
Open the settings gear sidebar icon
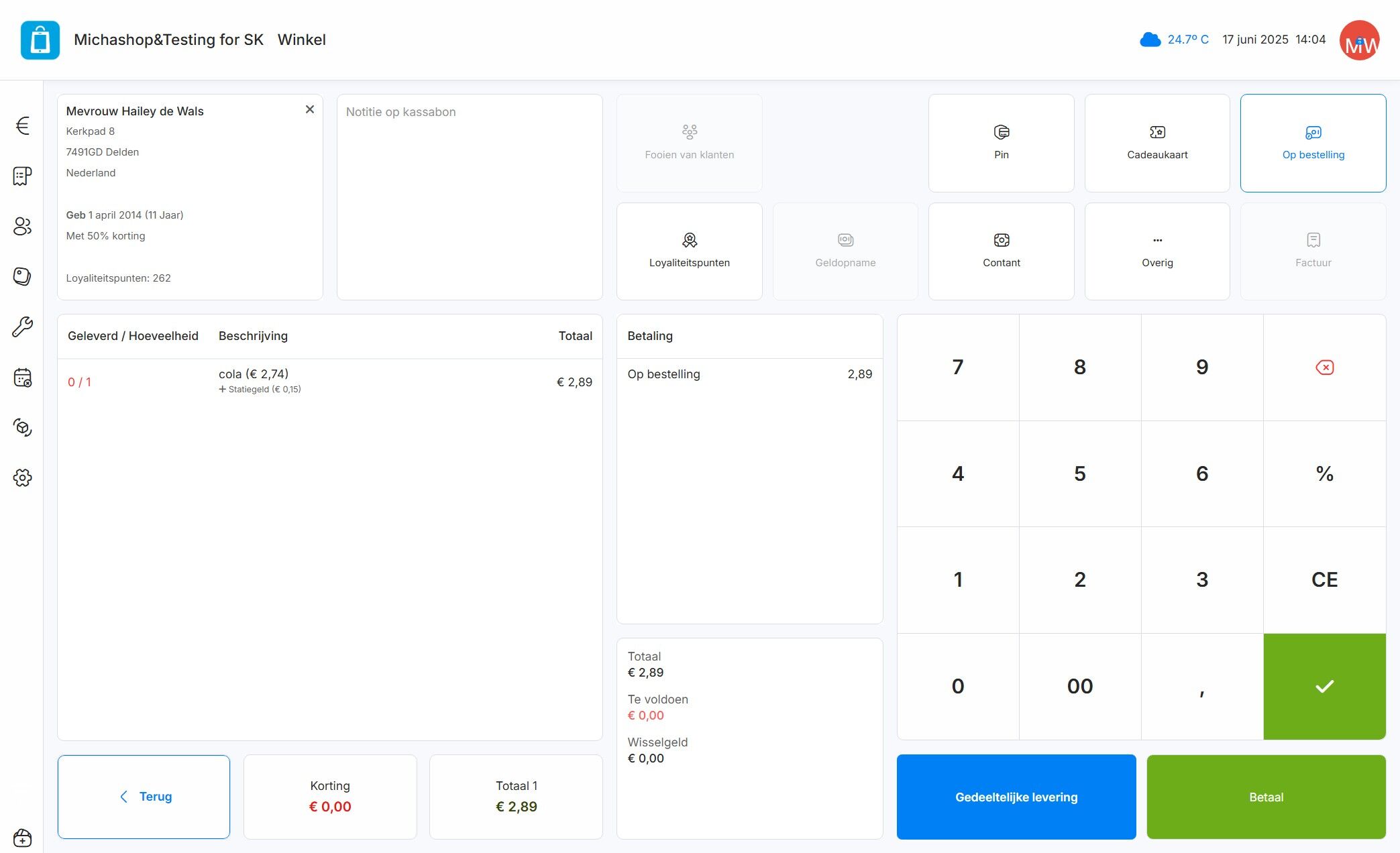[x=22, y=477]
